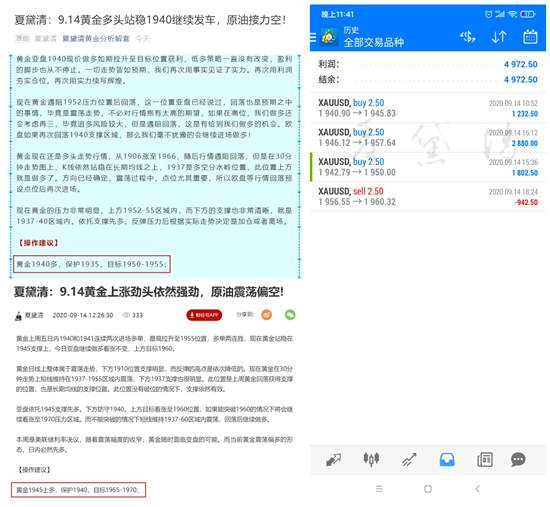This screenshot has height=507, width=550.
Task: Open article title 9.14黄金多头站稳1940继续发车
Action: (x=150, y=20)
